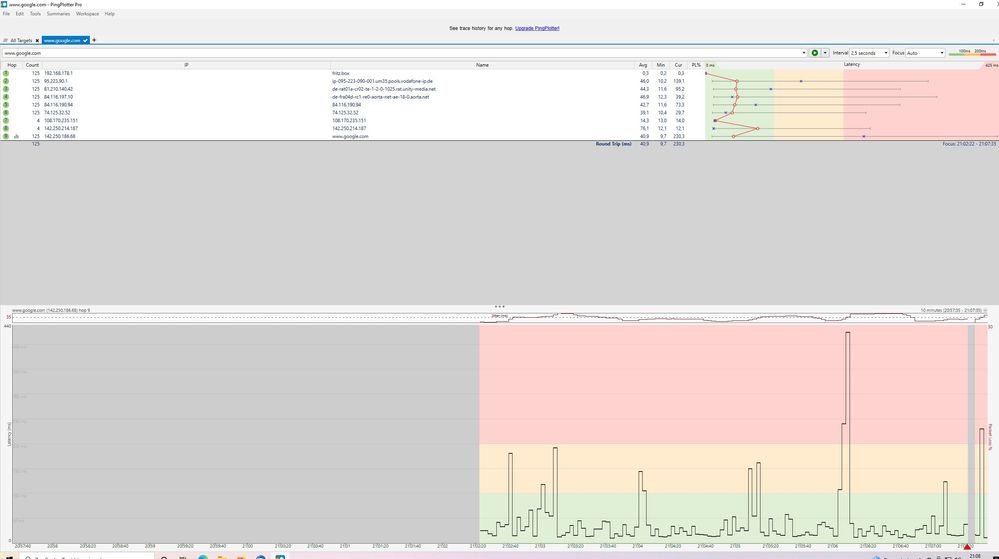
Task: Select hop 5 circle icon for 84.116.190.94
Action: 6,105
